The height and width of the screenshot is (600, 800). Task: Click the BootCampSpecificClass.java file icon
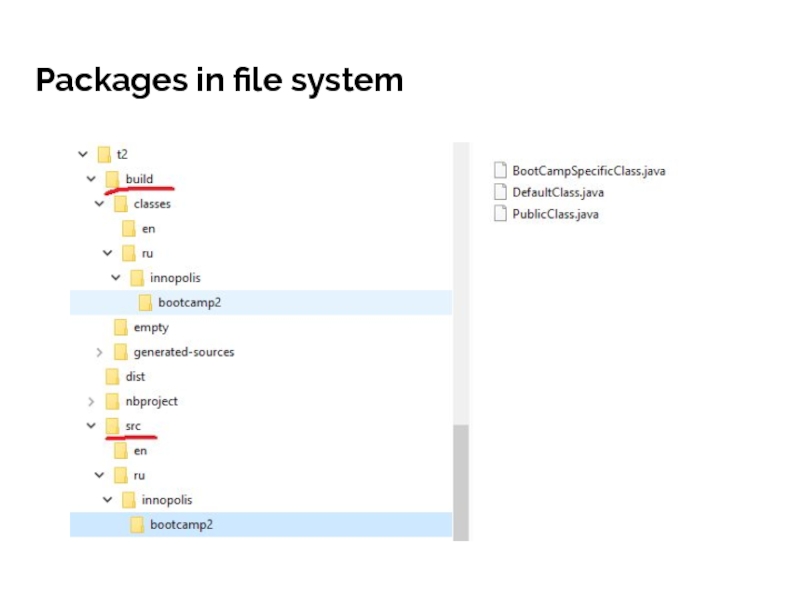[x=501, y=171]
